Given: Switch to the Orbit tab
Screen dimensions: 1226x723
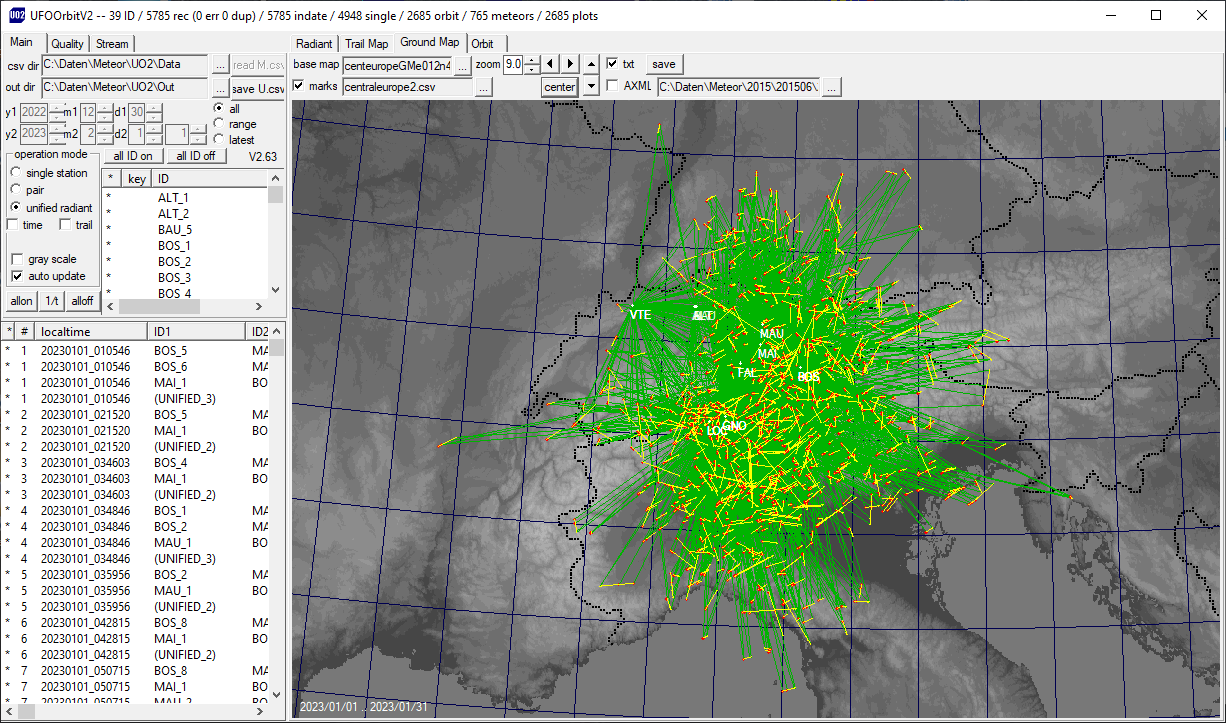Looking at the screenshot, I should (482, 44).
